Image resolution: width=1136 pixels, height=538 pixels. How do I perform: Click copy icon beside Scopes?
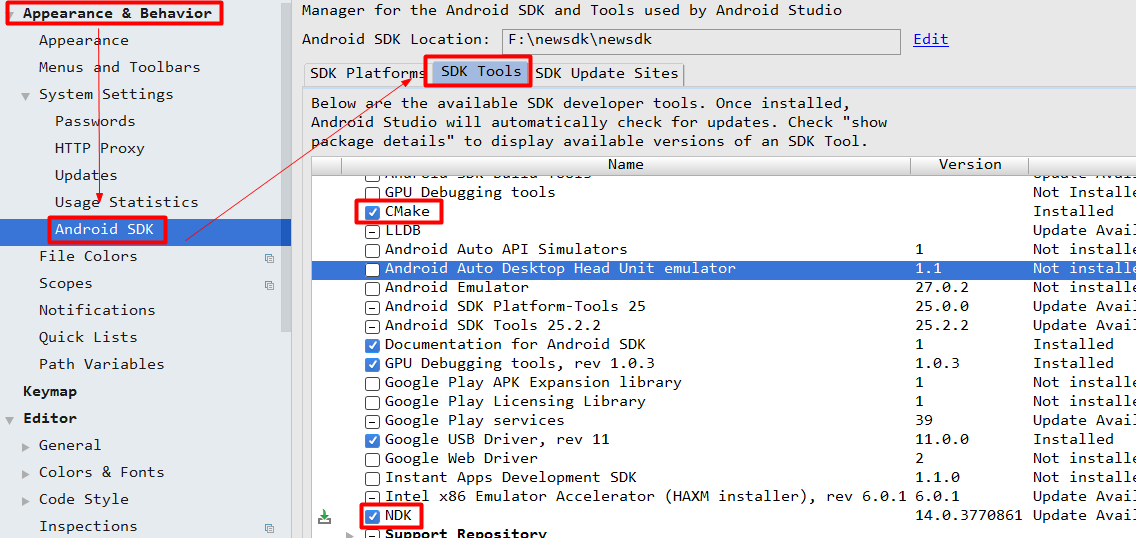coord(270,285)
